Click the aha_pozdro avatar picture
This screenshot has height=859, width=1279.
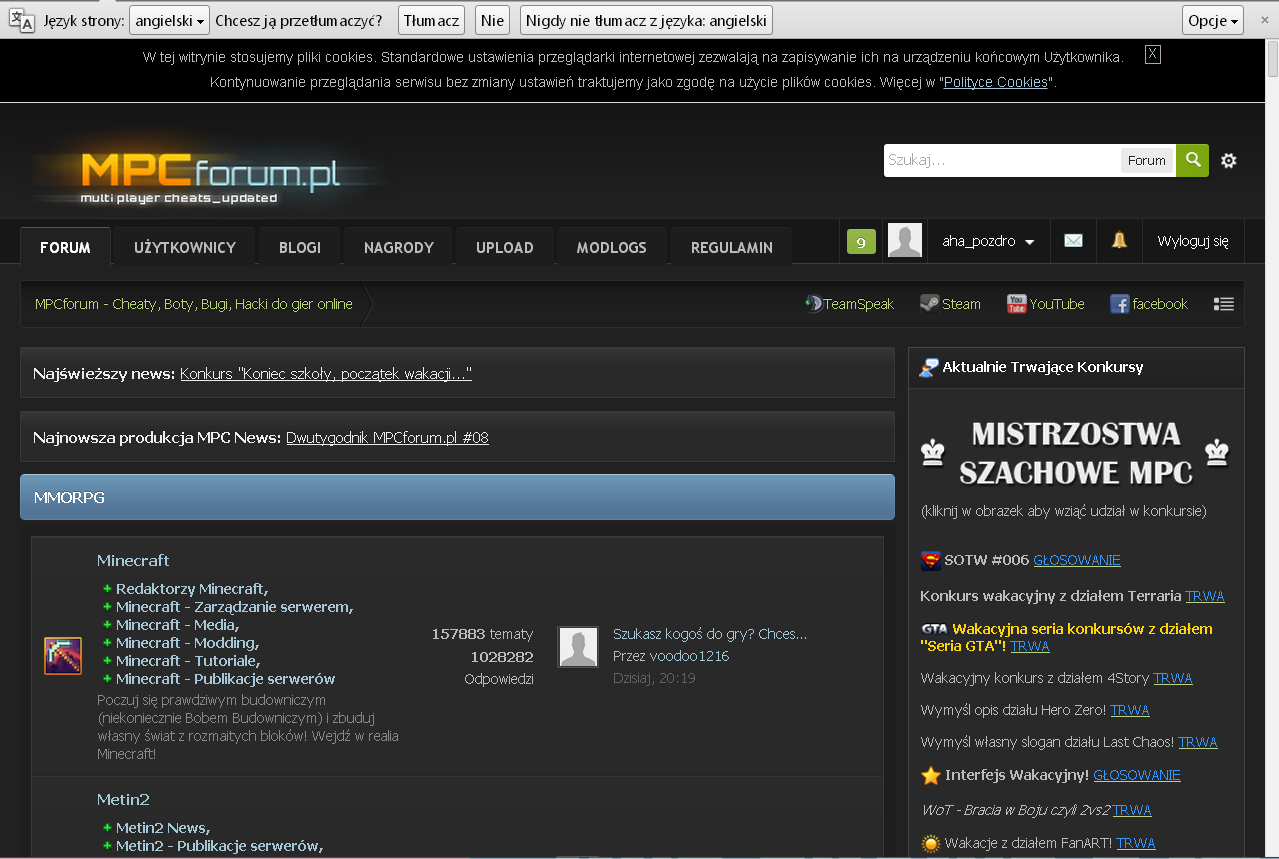pos(905,241)
